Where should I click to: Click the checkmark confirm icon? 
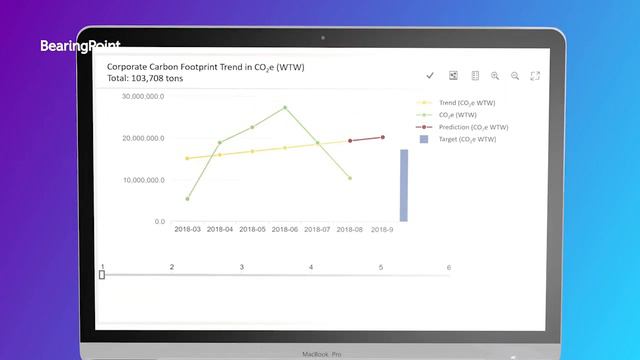pos(430,76)
